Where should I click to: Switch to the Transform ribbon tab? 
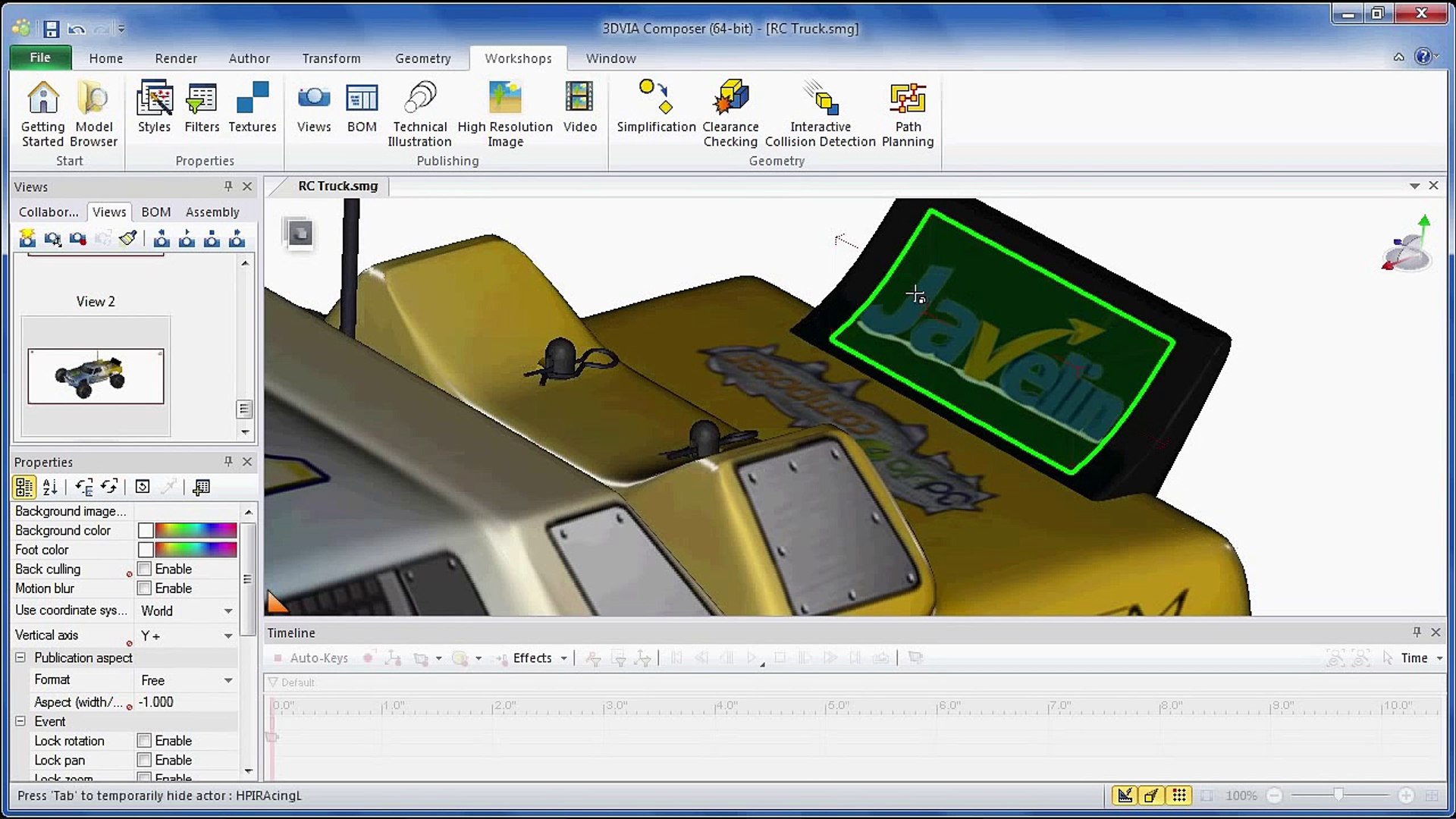[x=331, y=58]
